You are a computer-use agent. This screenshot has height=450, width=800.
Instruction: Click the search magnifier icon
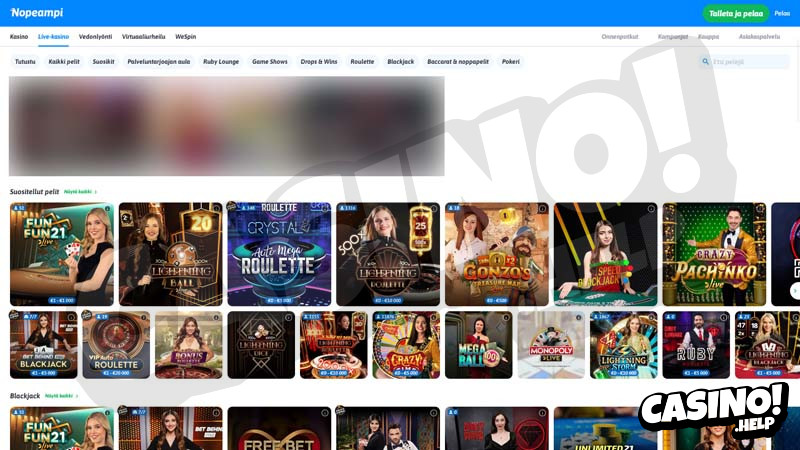pos(705,62)
